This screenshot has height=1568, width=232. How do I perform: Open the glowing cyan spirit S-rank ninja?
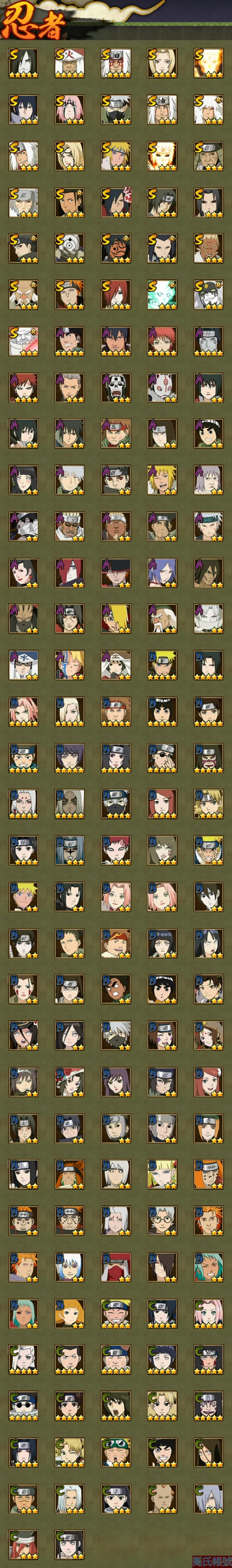(162, 295)
